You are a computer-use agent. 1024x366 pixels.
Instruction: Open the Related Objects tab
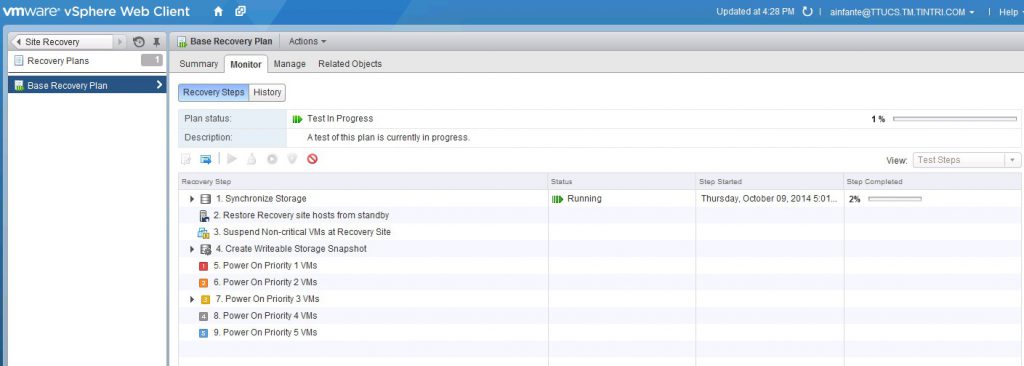pyautogui.click(x=350, y=64)
